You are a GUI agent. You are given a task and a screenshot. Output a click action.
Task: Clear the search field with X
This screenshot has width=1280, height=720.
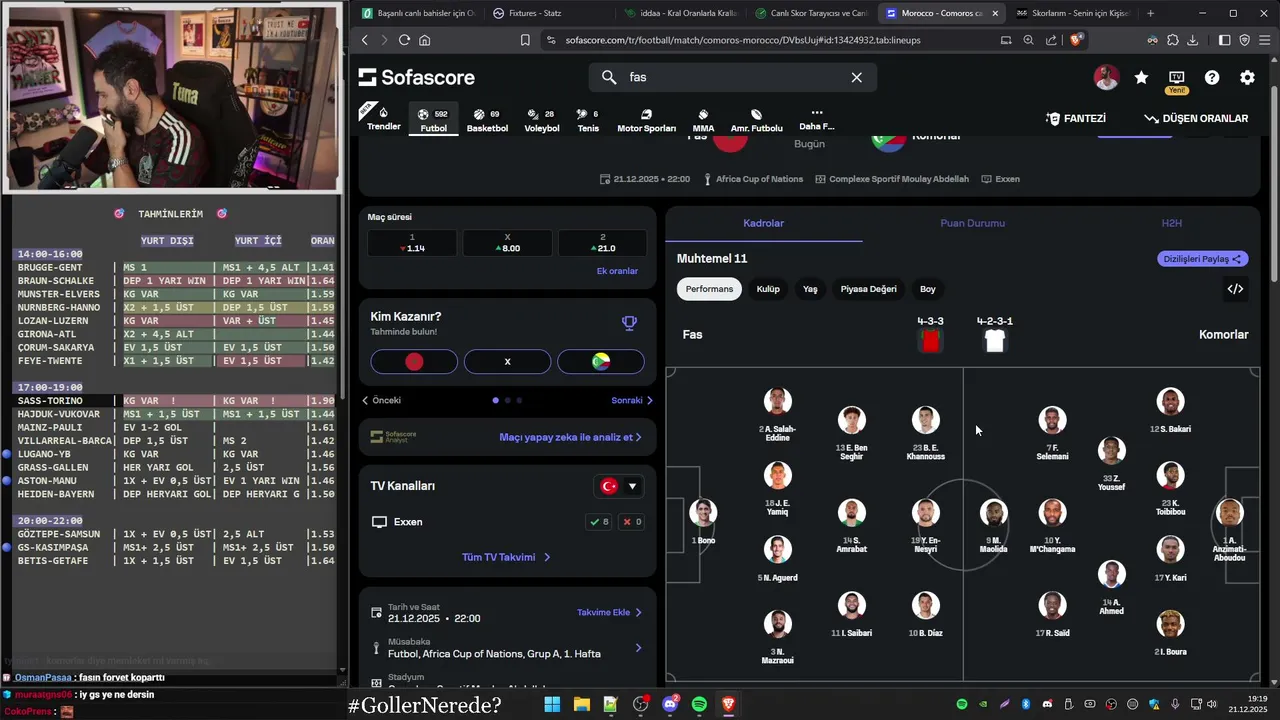[x=856, y=77]
